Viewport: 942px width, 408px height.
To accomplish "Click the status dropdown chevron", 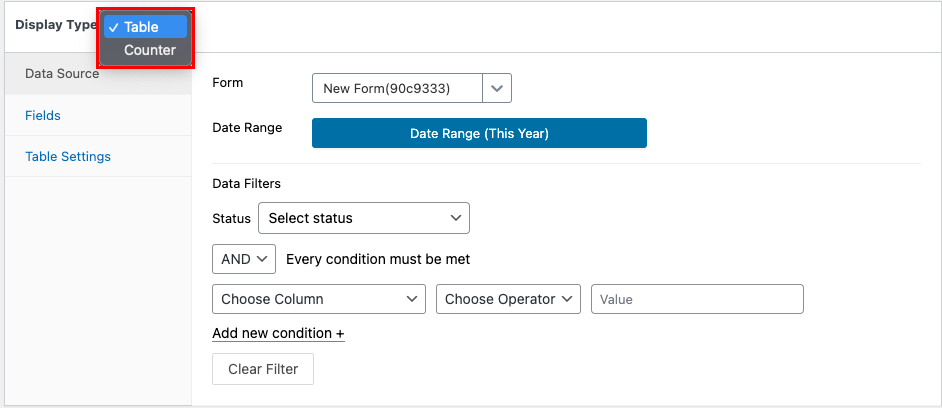I will pyautogui.click(x=455, y=218).
